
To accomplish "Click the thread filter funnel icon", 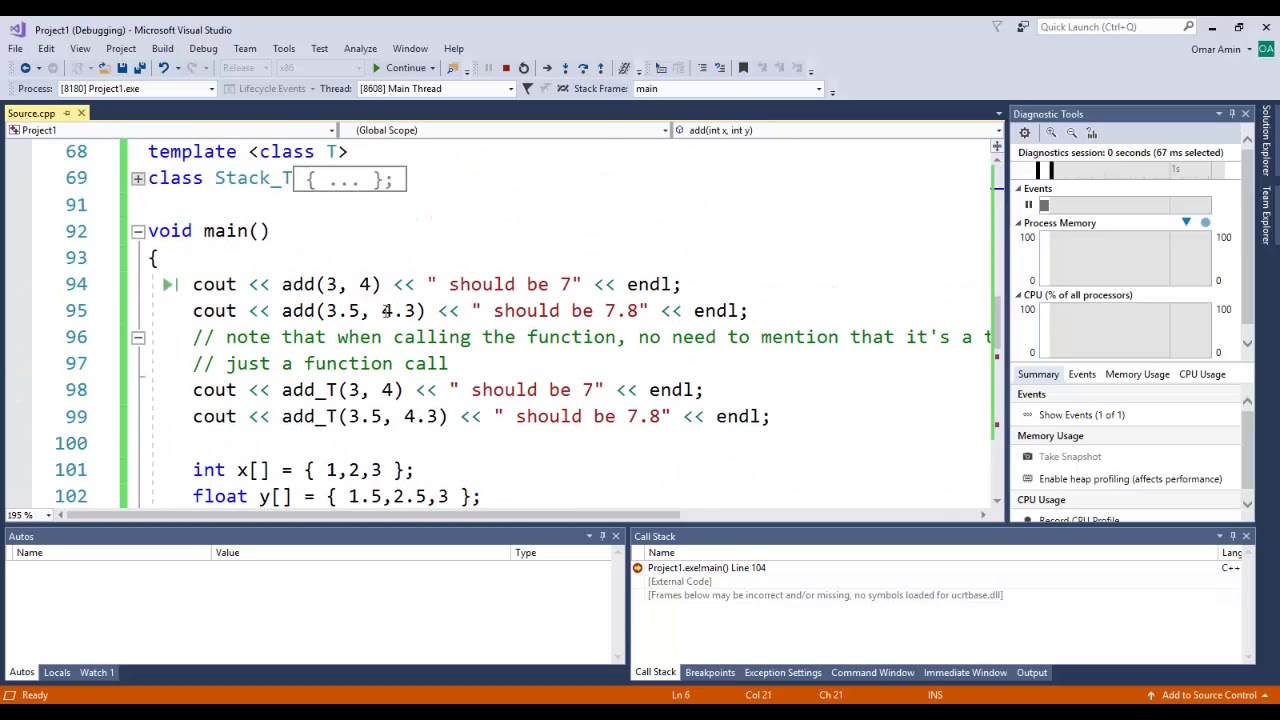I will [527, 88].
